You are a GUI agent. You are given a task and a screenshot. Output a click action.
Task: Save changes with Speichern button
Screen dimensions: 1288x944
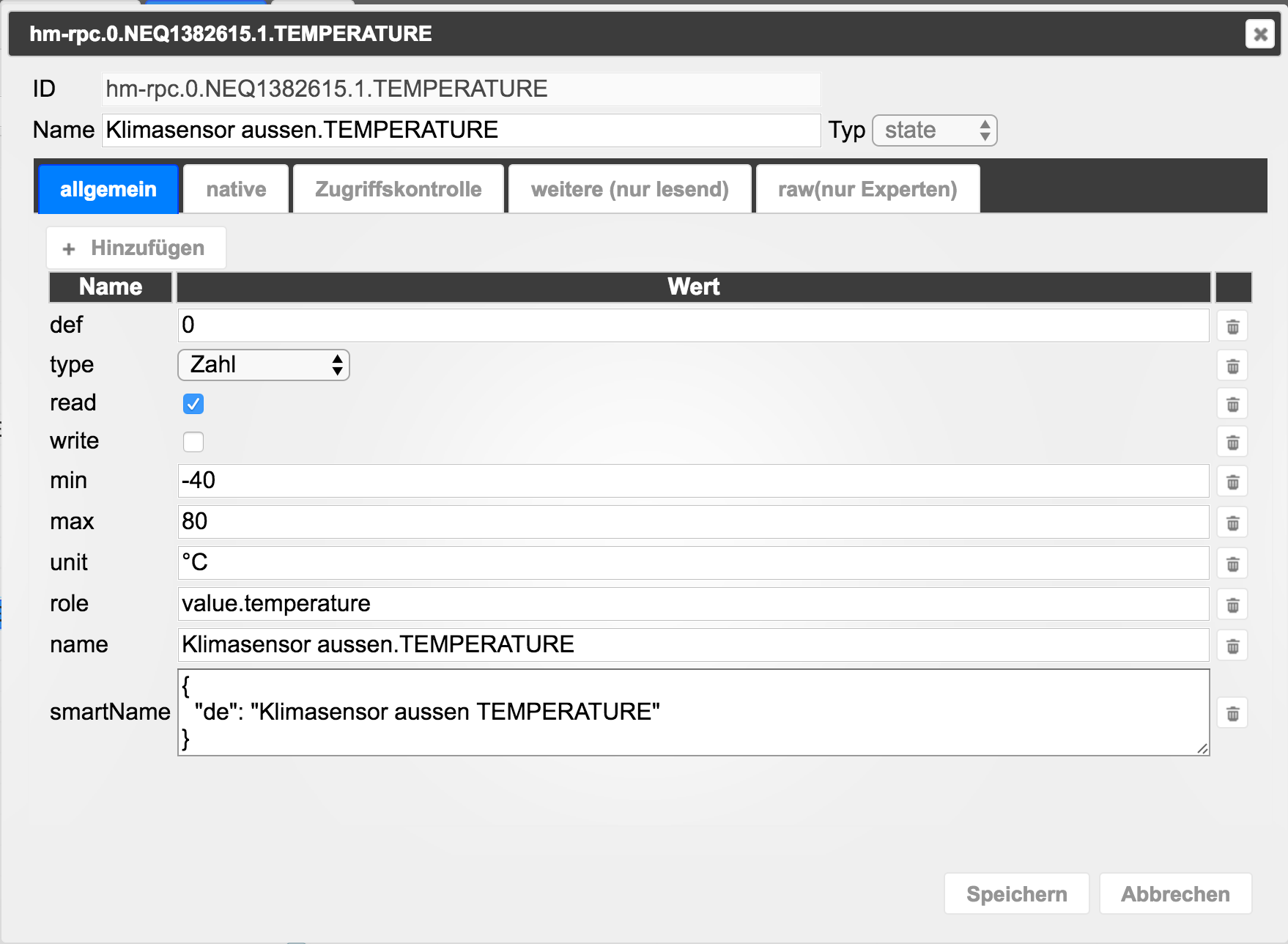[x=1017, y=893]
